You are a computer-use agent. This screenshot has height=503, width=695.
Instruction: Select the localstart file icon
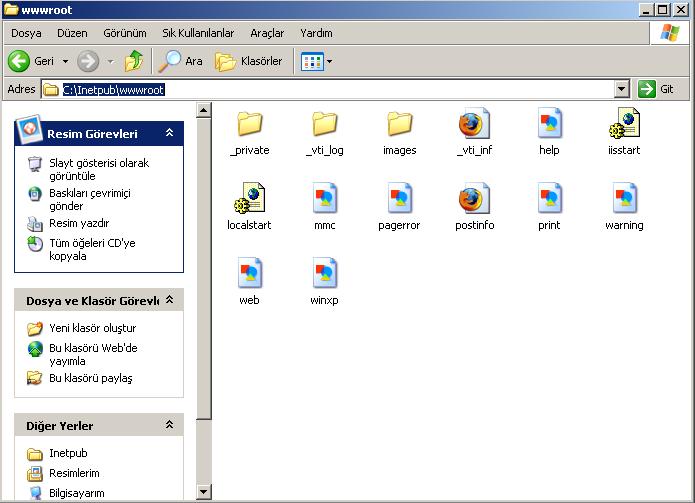250,199
